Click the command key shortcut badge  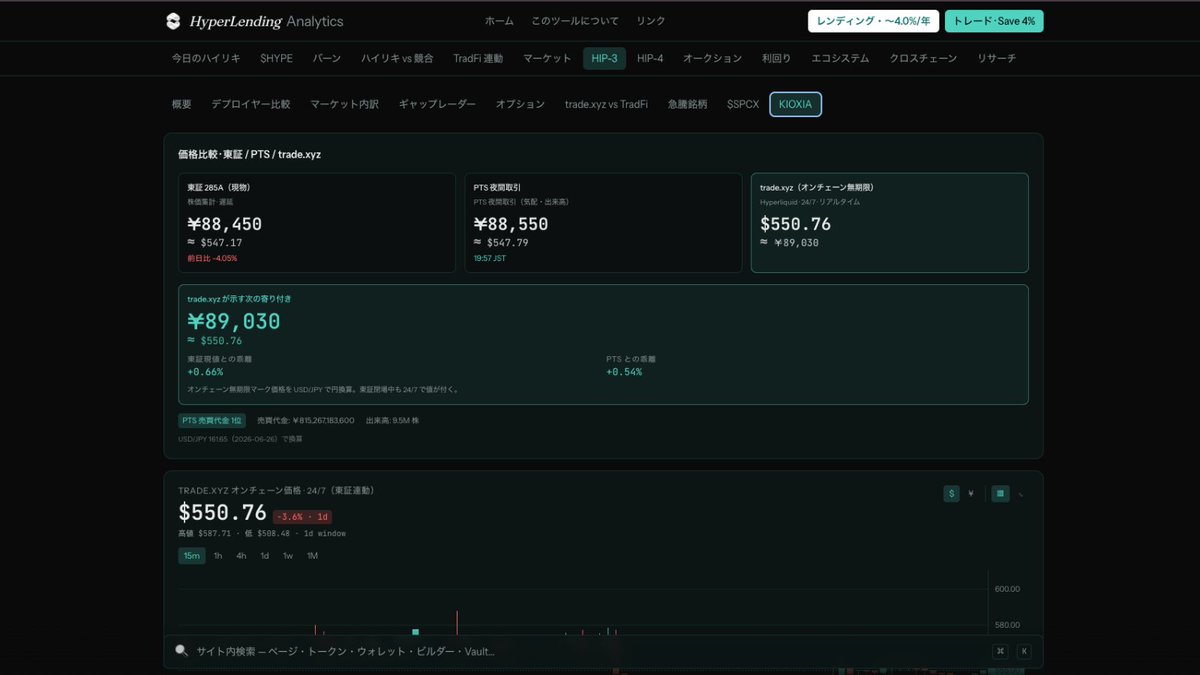[1000, 651]
